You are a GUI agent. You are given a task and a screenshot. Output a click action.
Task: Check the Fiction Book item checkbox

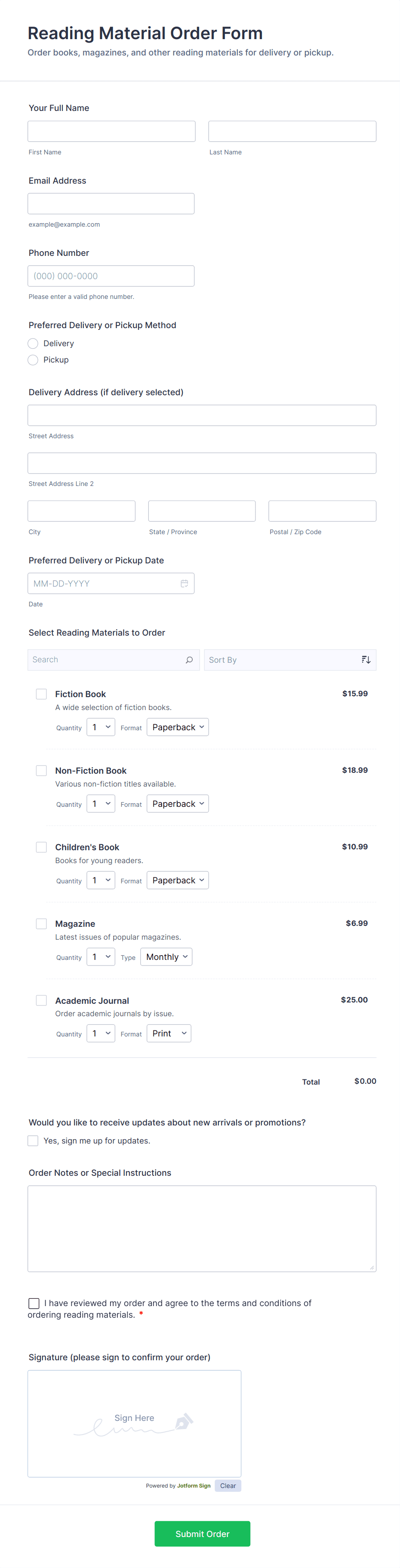41,694
